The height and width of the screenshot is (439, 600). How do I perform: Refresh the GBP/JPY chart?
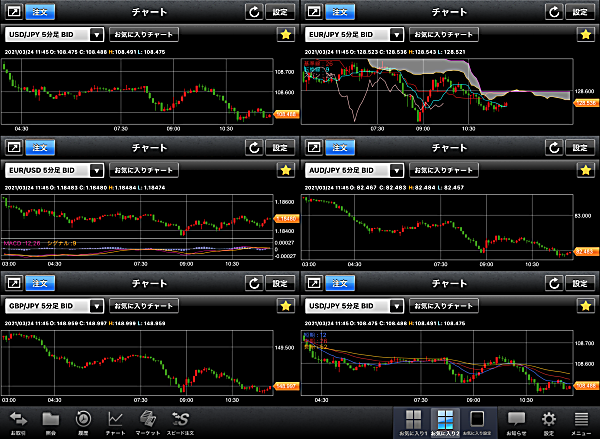tap(254, 283)
